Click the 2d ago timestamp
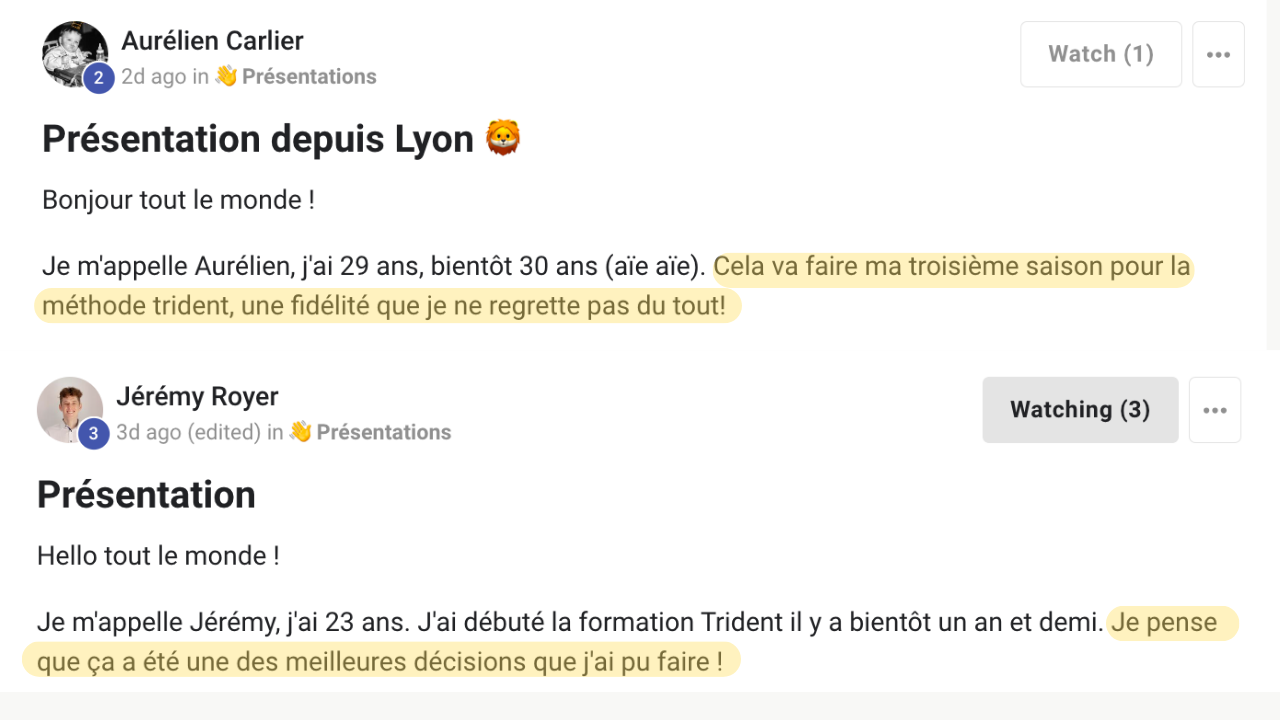This screenshot has width=1280, height=720. pyautogui.click(x=154, y=77)
